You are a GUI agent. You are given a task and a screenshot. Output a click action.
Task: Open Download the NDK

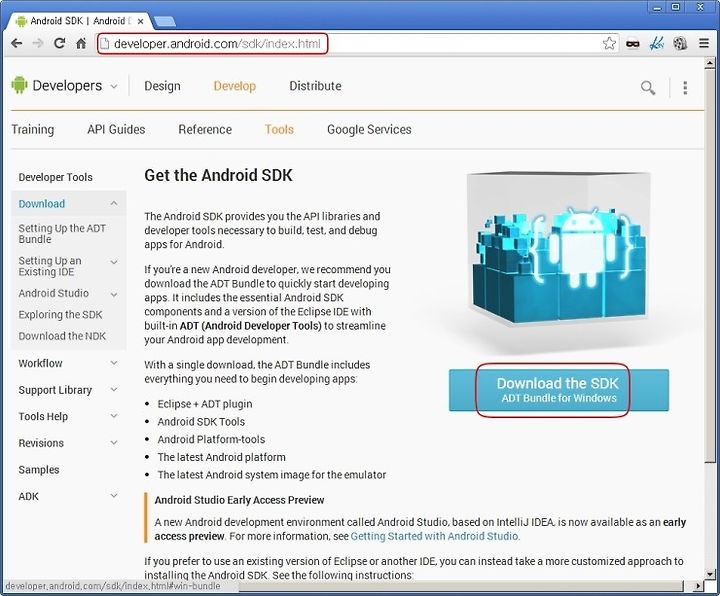pyautogui.click(x=62, y=336)
